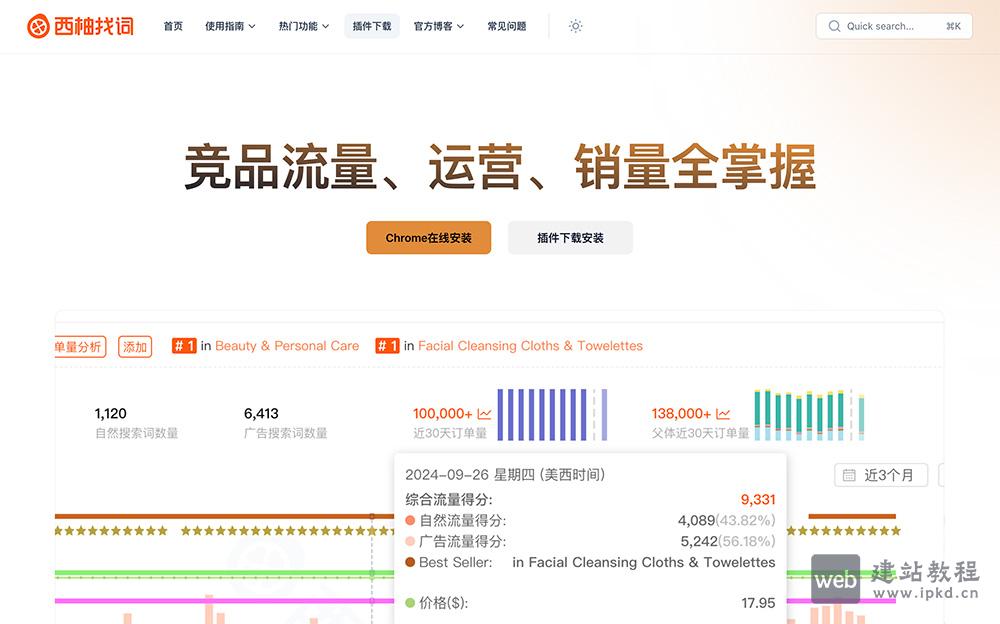Click the 西柚找词 logo

[80, 26]
